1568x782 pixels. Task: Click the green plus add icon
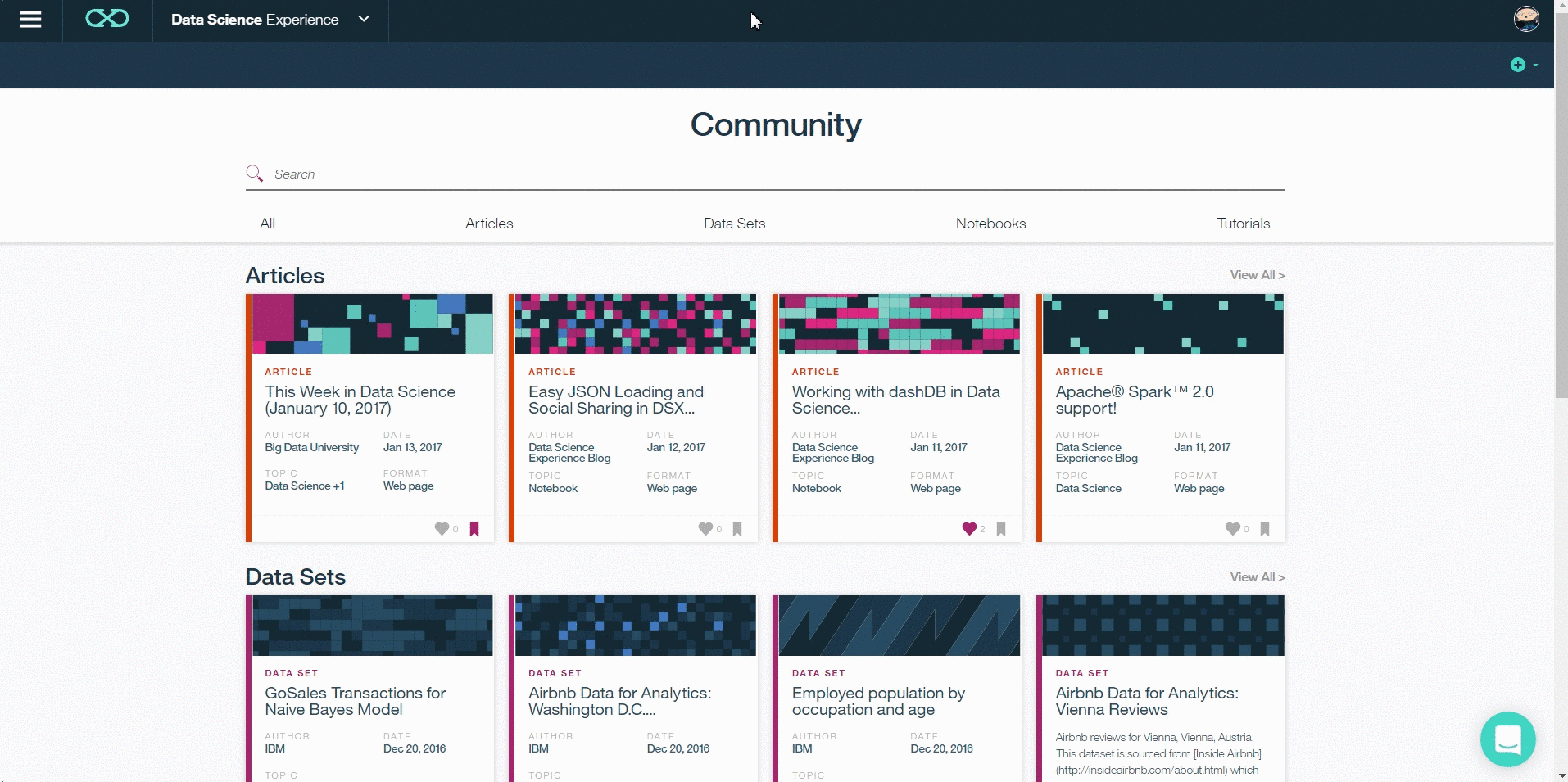click(x=1518, y=65)
